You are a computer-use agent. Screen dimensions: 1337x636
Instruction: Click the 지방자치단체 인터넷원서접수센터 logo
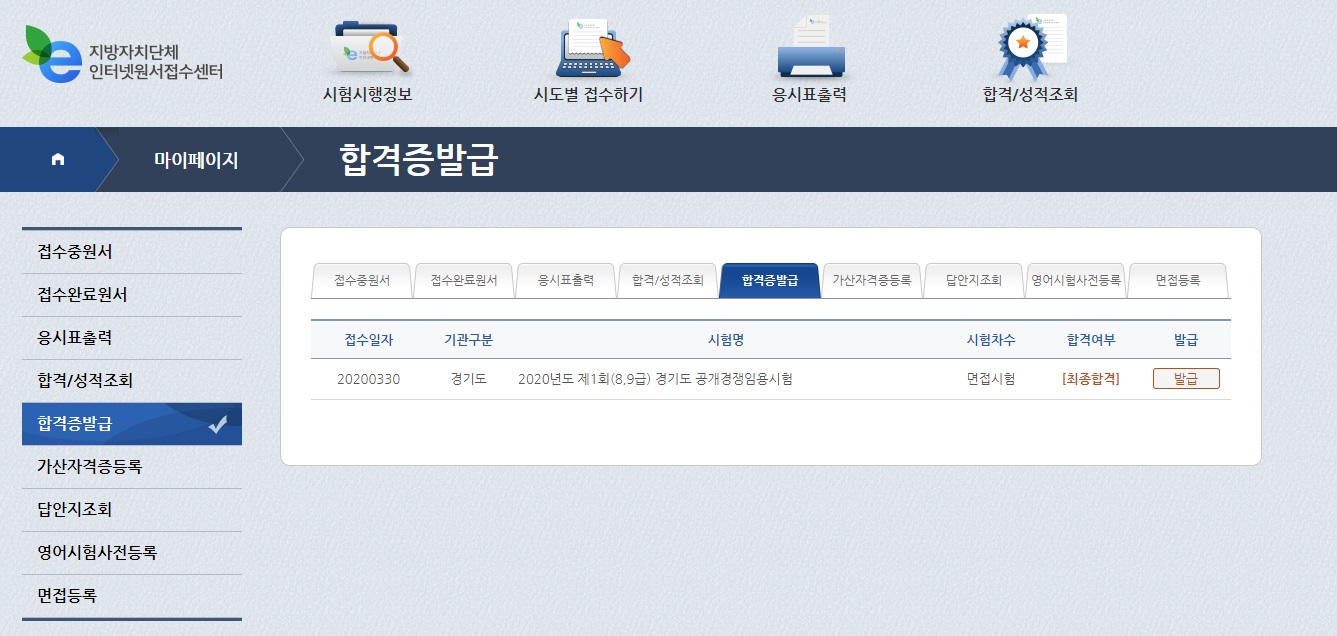(122, 57)
